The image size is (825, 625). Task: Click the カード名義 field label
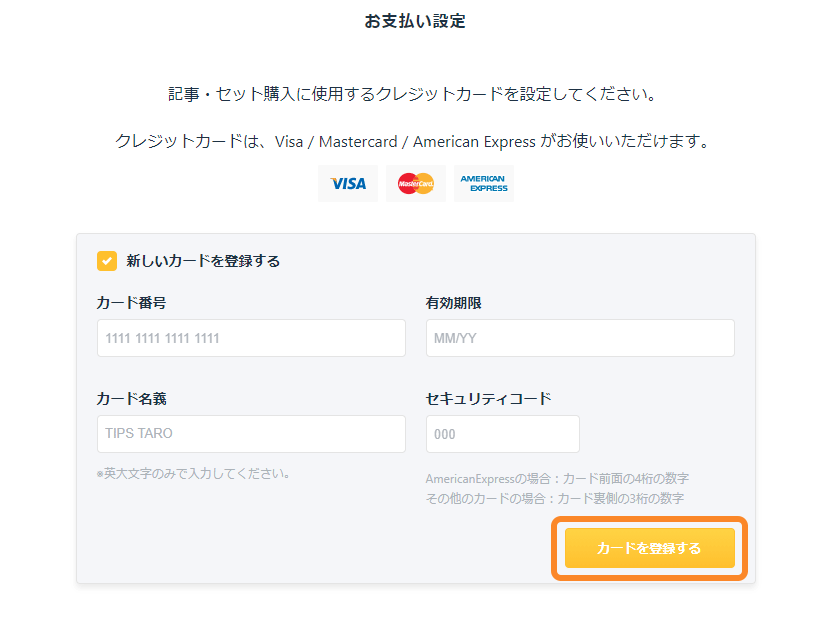tap(132, 399)
